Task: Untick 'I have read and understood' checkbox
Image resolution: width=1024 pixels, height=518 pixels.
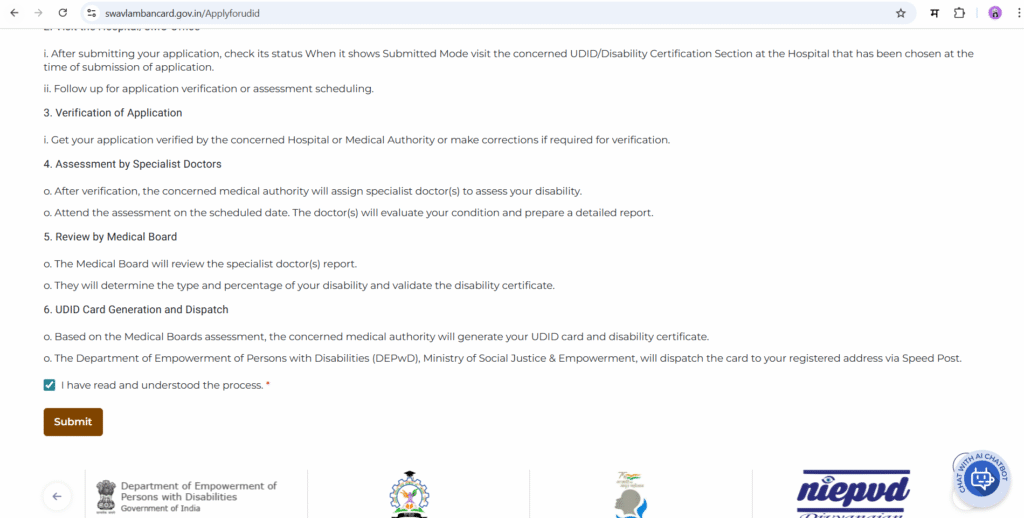Action: 50,385
